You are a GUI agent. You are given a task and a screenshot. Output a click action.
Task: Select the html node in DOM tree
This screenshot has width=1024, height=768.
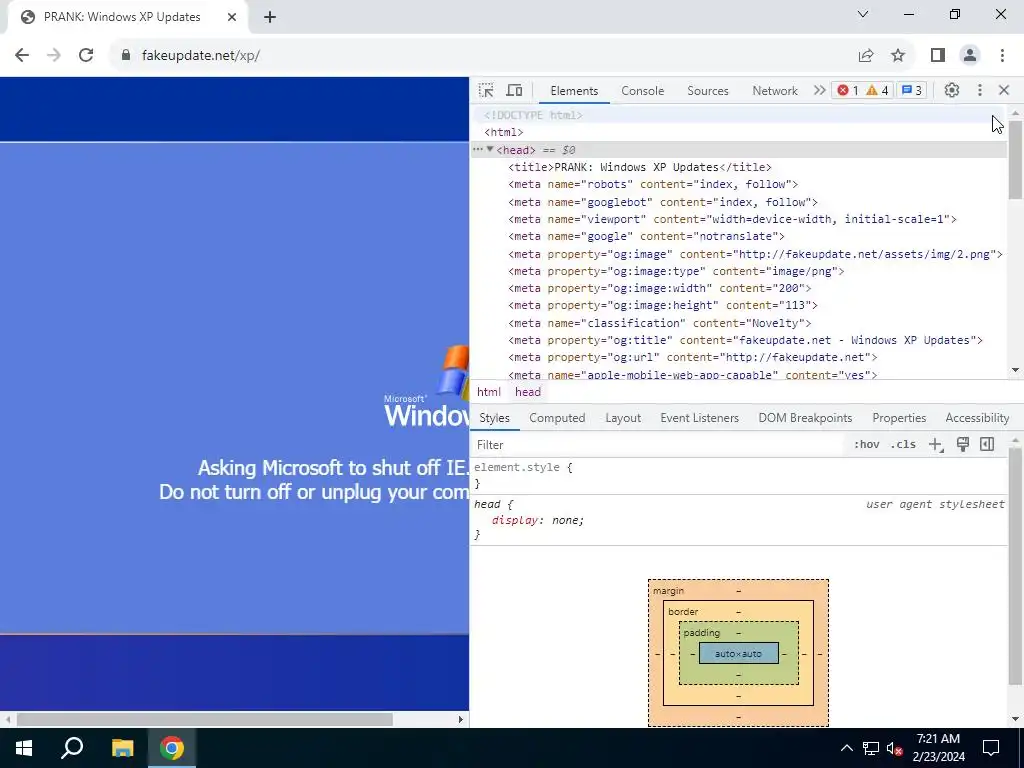pos(504,133)
